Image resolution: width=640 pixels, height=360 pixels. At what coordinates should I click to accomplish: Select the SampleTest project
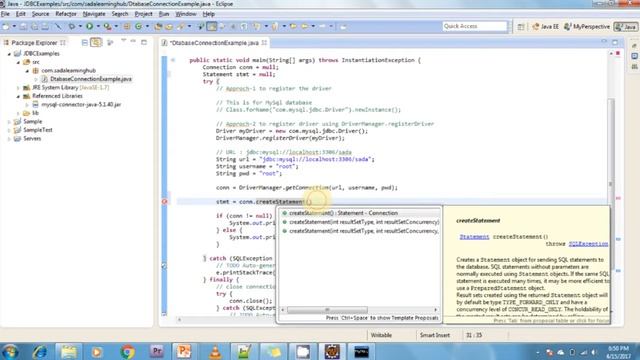click(x=38, y=130)
